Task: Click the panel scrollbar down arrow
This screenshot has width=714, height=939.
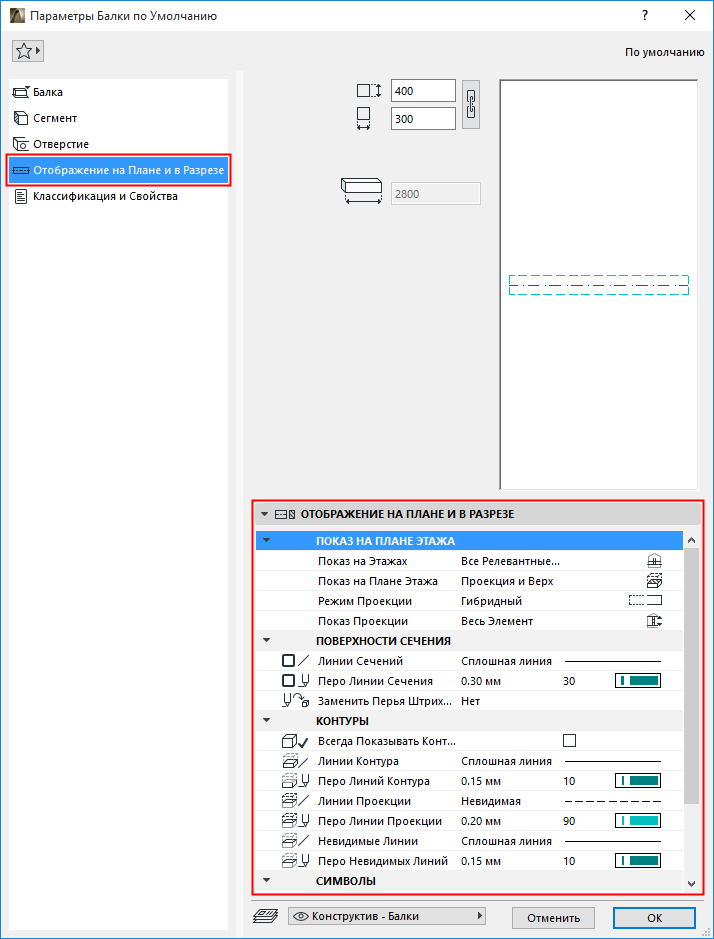Action: click(x=691, y=883)
